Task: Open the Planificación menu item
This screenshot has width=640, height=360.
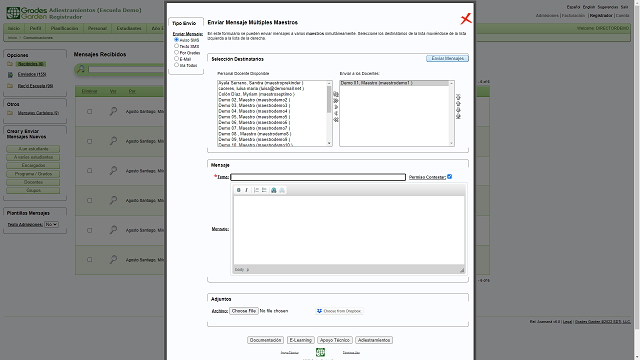Action: click(x=64, y=29)
